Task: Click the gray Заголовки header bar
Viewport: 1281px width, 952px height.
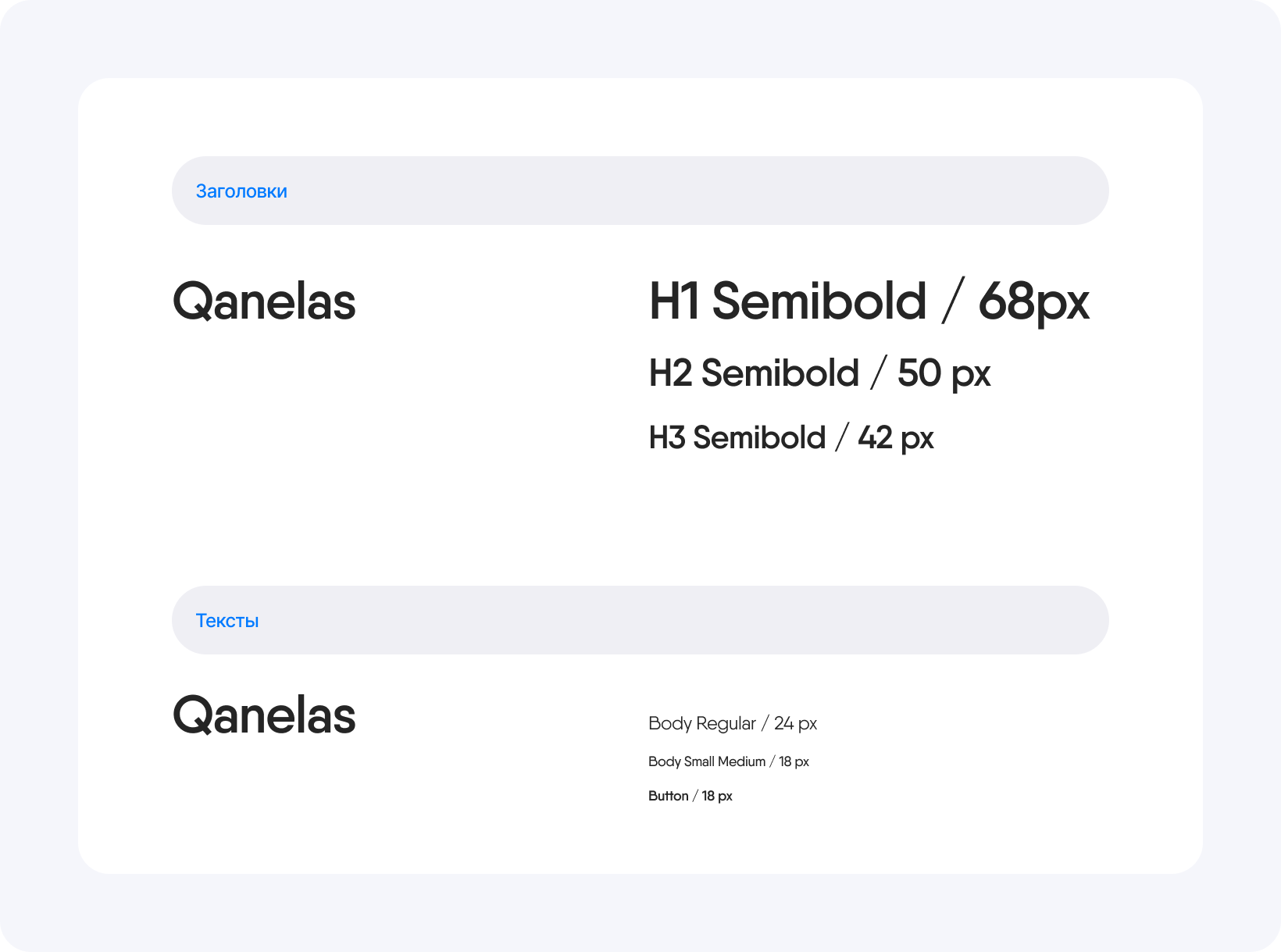Action: coord(640,191)
